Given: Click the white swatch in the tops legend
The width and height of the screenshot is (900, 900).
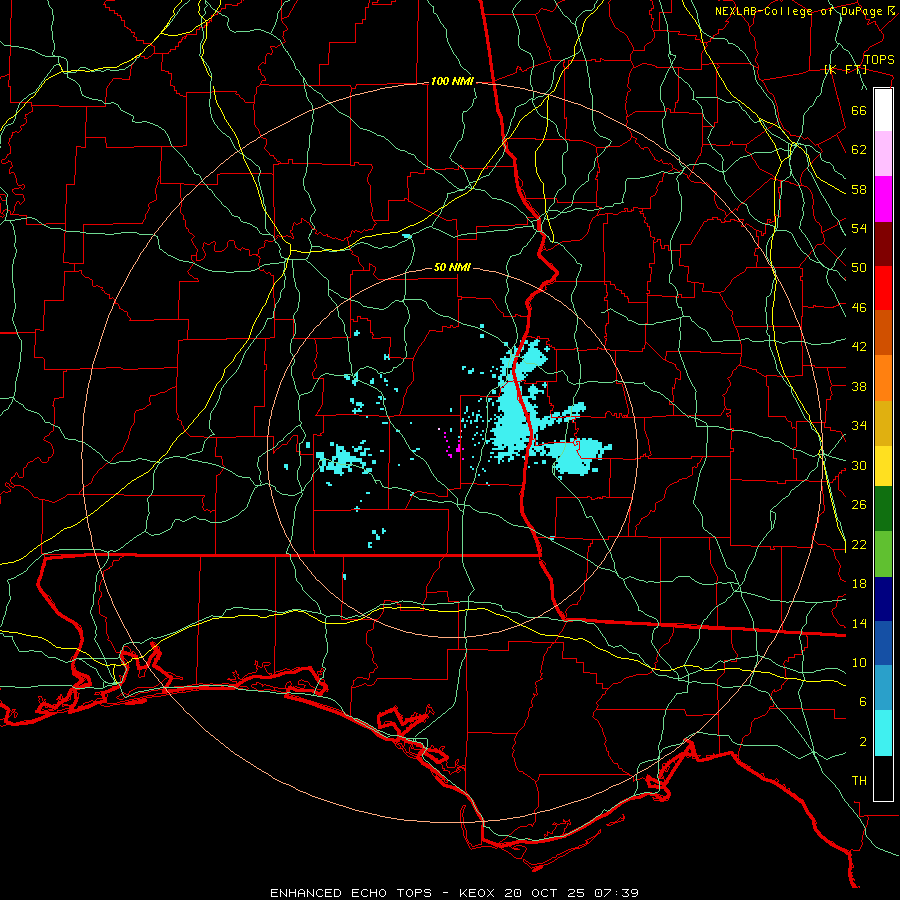Looking at the screenshot, I should 883,110.
